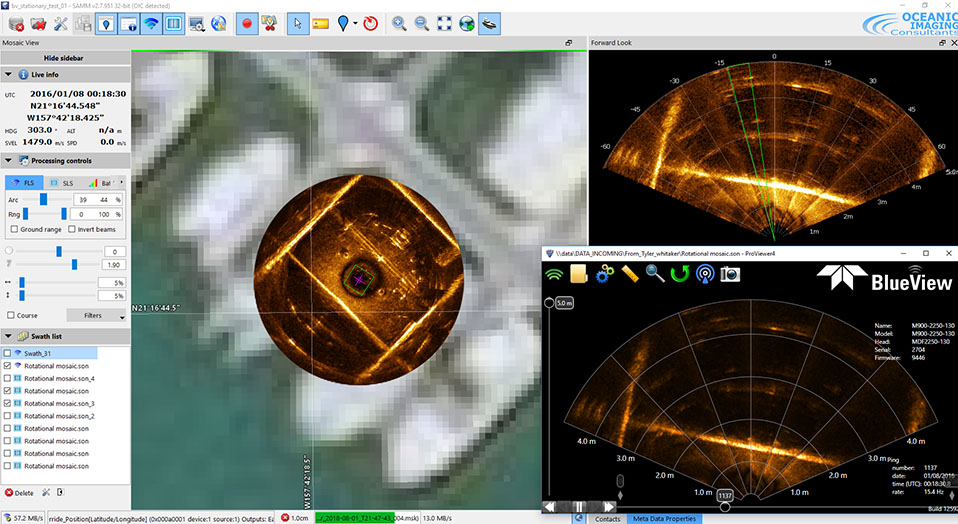Undock the Forward Look panel
The image size is (958, 524).
[942, 43]
